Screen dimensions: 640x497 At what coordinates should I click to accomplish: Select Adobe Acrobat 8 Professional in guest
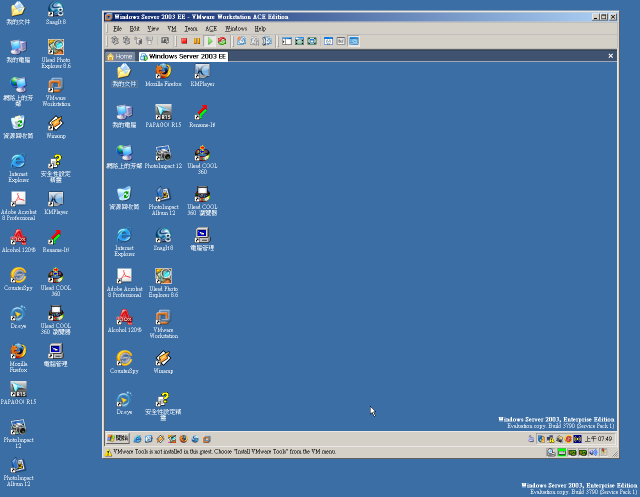click(x=124, y=283)
